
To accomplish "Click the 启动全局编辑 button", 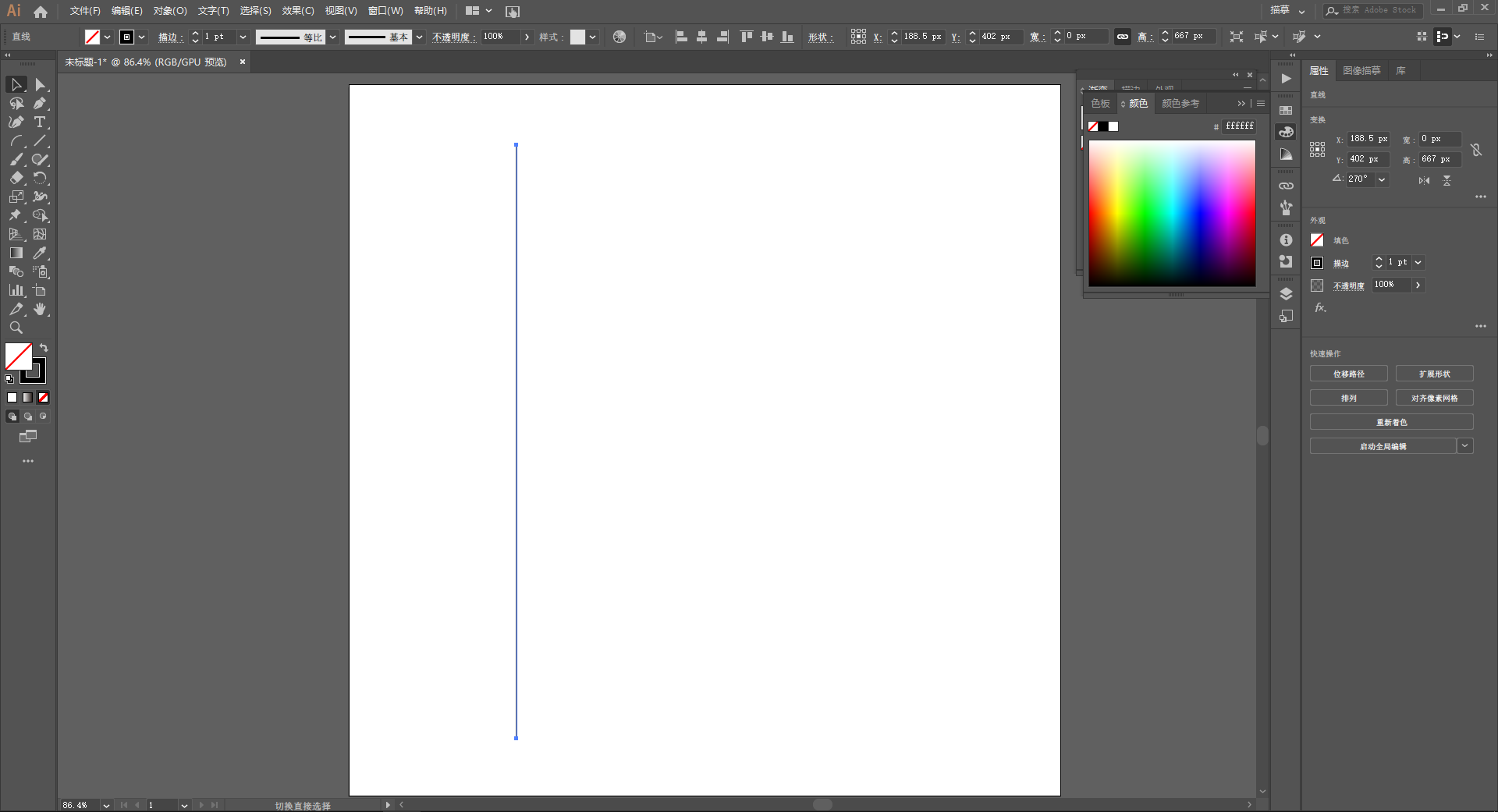I will 1383,447.
